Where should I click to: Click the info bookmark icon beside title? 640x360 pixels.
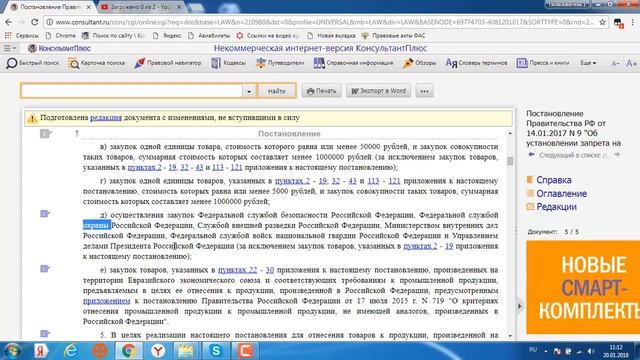(x=45, y=133)
